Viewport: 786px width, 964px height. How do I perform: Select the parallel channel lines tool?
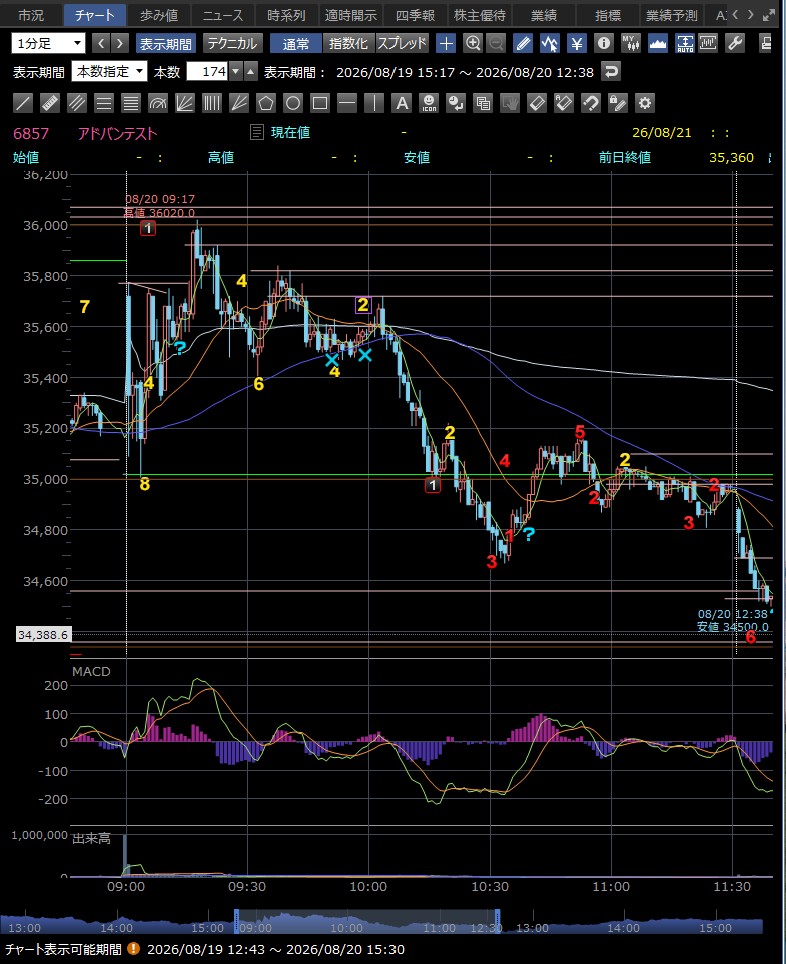click(77, 103)
